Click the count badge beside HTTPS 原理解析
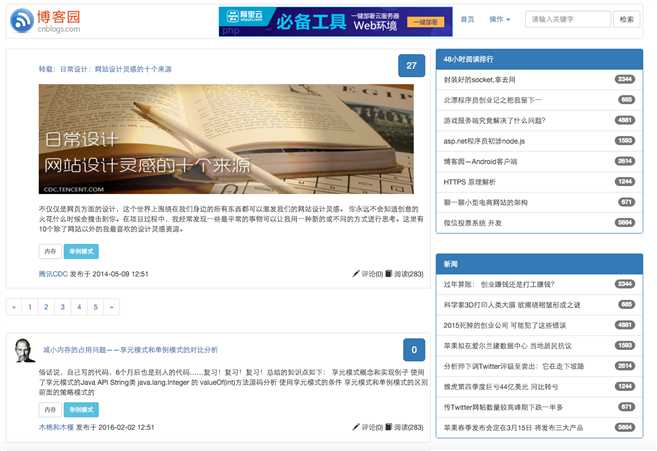Image resolution: width=657 pixels, height=451 pixels. pyautogui.click(x=625, y=181)
